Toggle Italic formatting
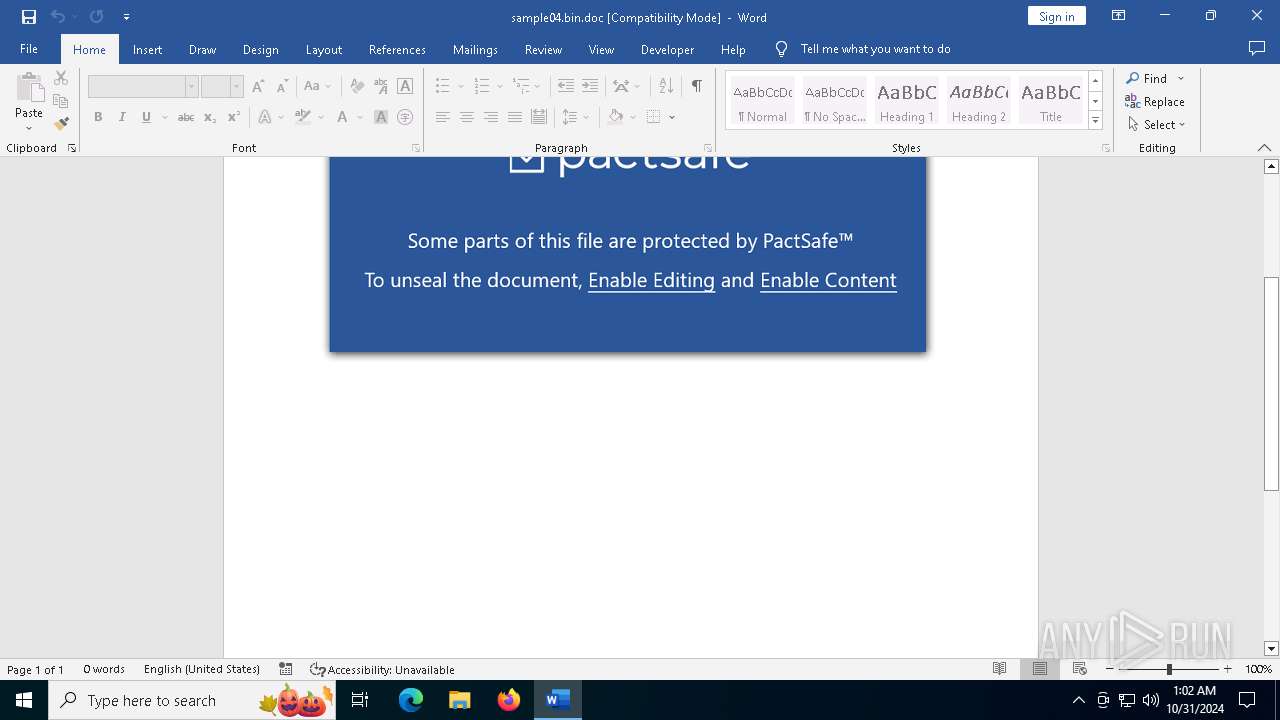This screenshot has height=720, width=1280. pos(122,117)
